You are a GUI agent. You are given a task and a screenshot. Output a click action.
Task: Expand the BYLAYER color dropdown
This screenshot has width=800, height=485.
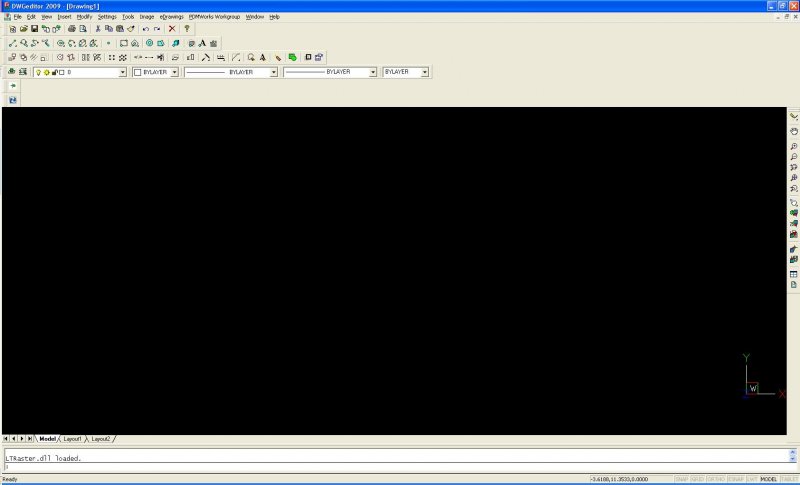[x=174, y=72]
